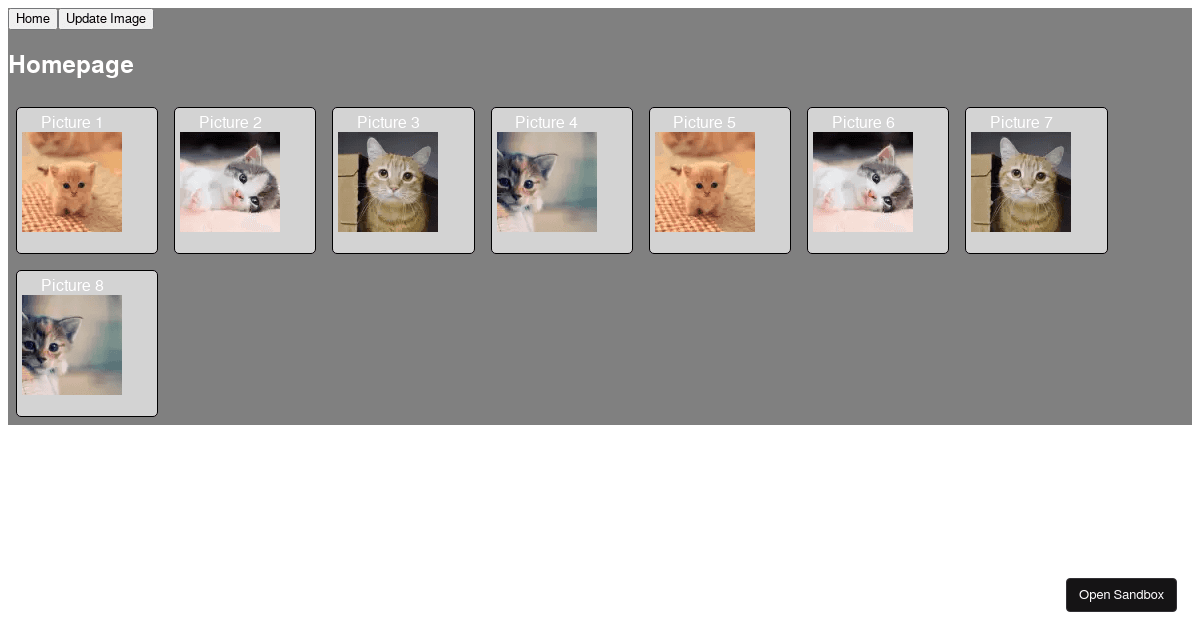
Task: Open the Update Image page
Action: [106, 19]
